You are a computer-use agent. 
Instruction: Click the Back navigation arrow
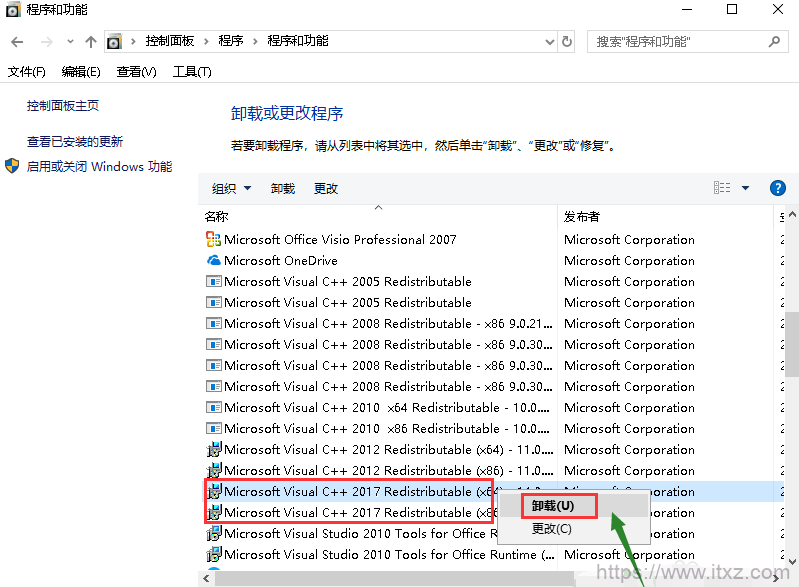pyautogui.click(x=17, y=42)
